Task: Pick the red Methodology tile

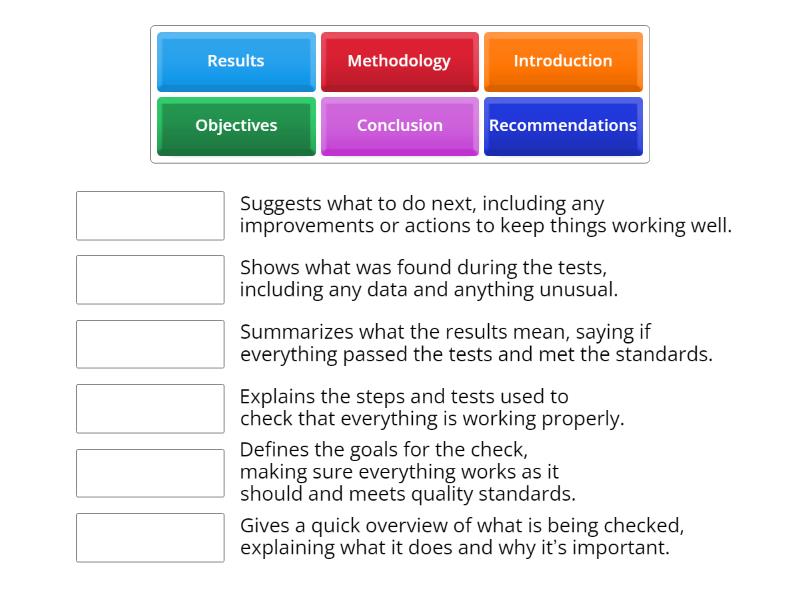Action: (399, 61)
